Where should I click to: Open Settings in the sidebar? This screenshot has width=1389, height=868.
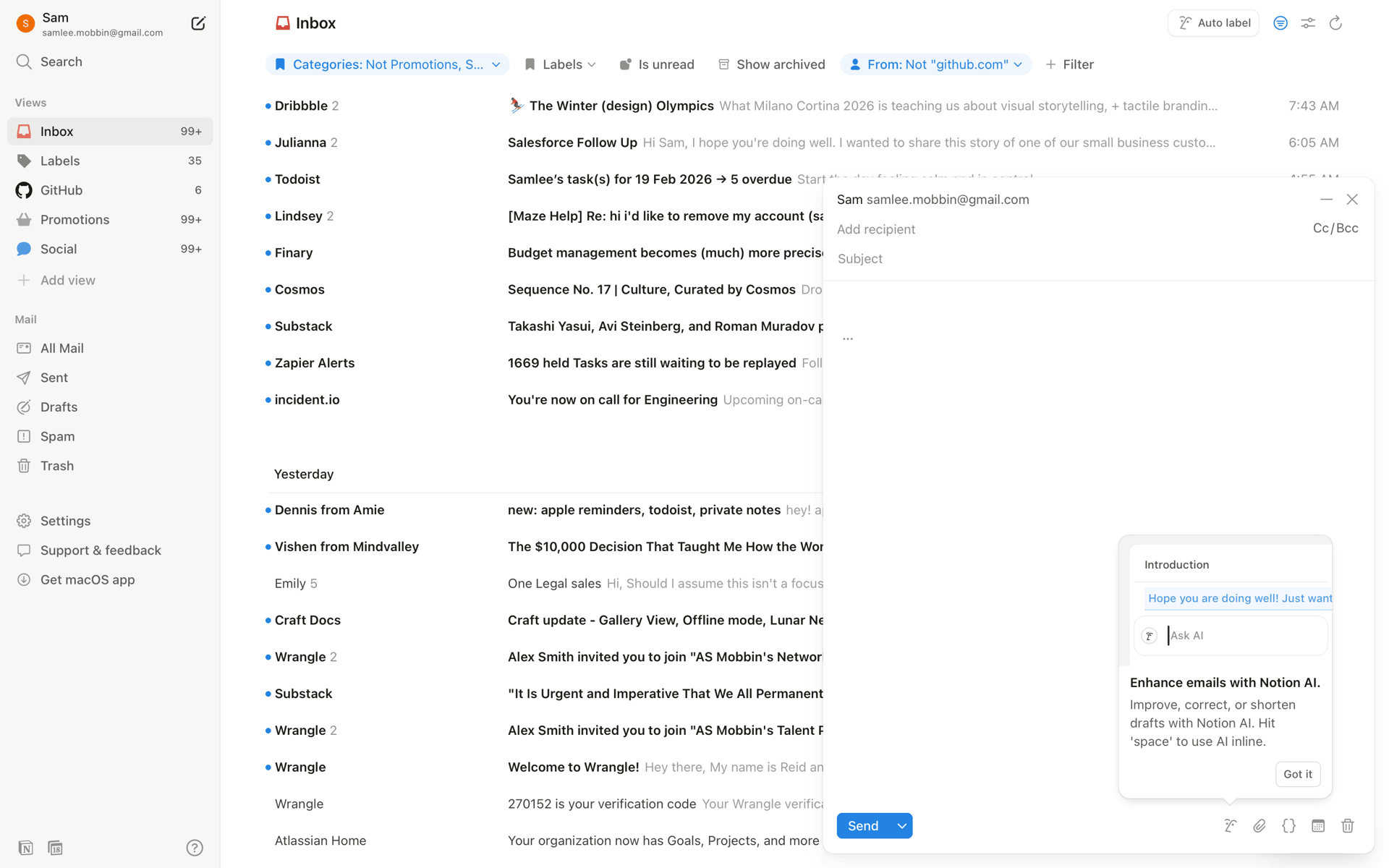coord(110,521)
